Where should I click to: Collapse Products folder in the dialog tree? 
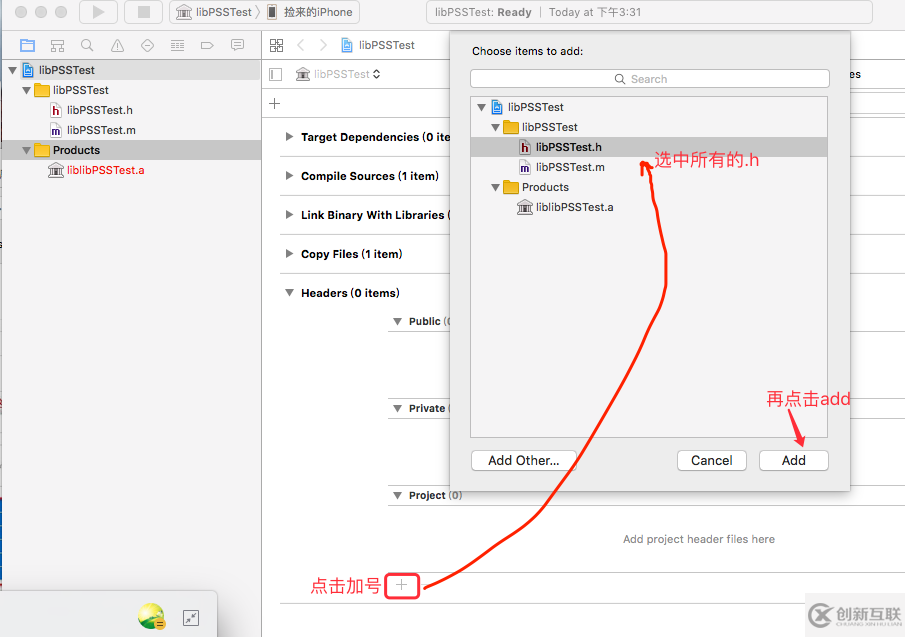click(x=495, y=188)
